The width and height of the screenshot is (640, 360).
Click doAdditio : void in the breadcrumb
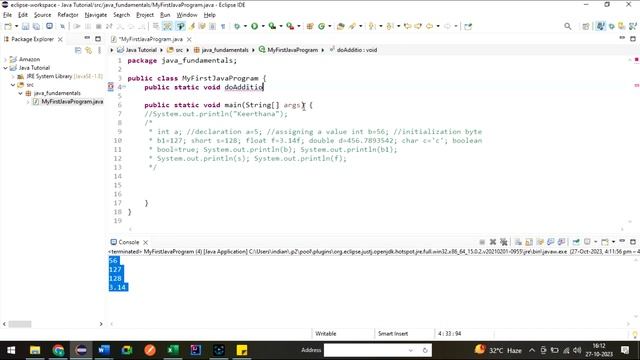pyautogui.click(x=357, y=50)
